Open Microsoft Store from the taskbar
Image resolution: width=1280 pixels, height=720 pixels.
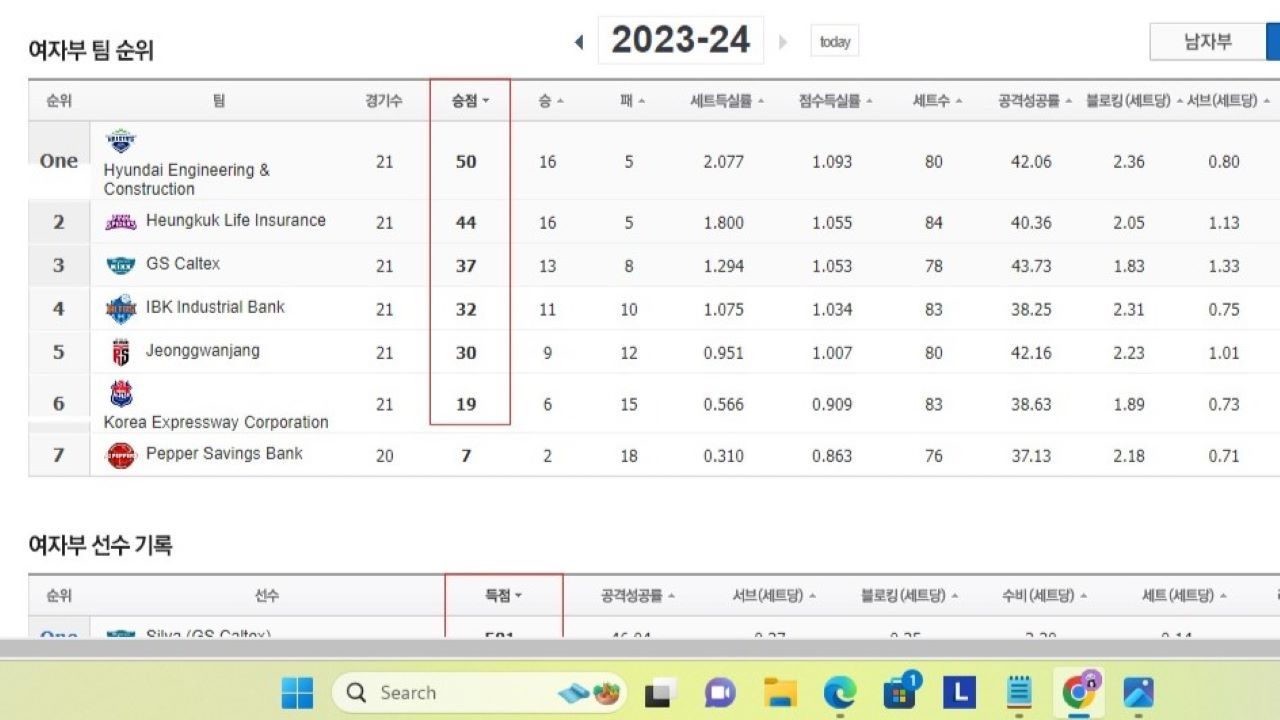tap(900, 692)
